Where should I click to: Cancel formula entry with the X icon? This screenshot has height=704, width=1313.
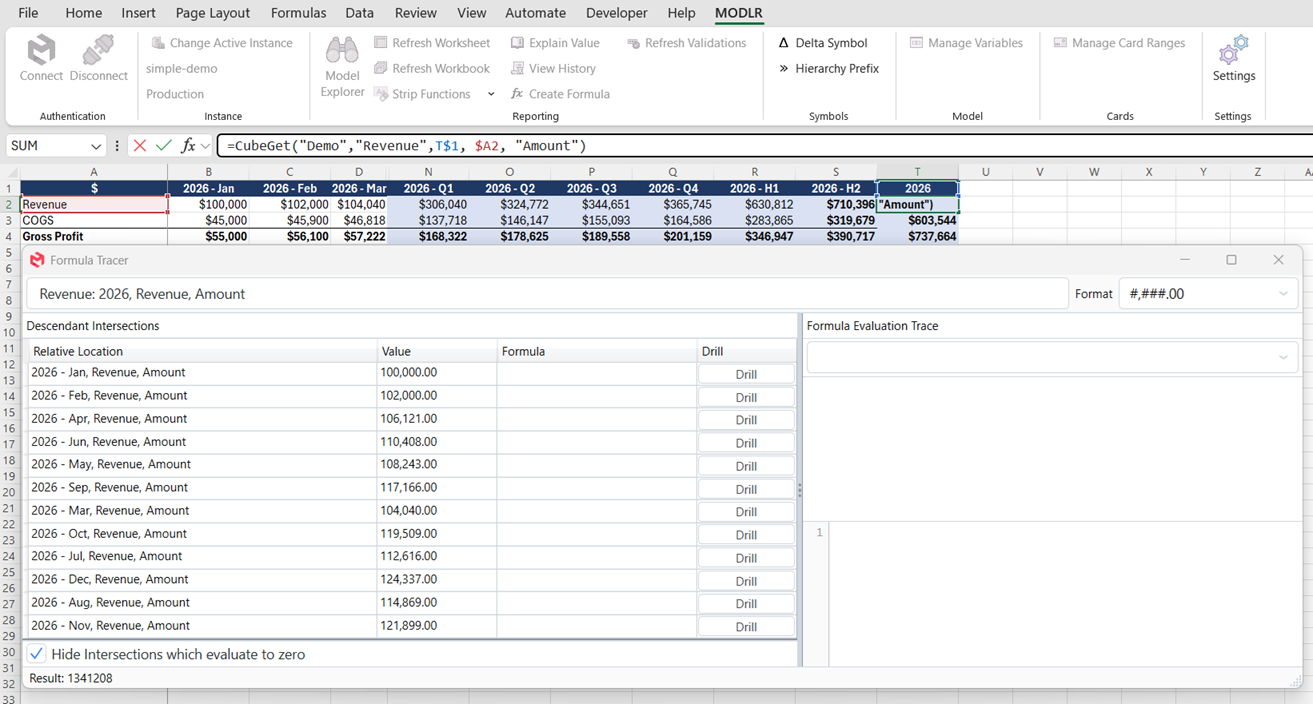(139, 146)
